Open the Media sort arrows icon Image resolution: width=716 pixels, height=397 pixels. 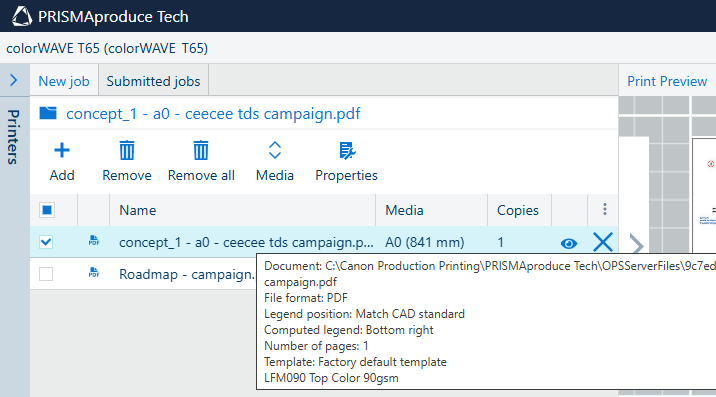coord(275,150)
